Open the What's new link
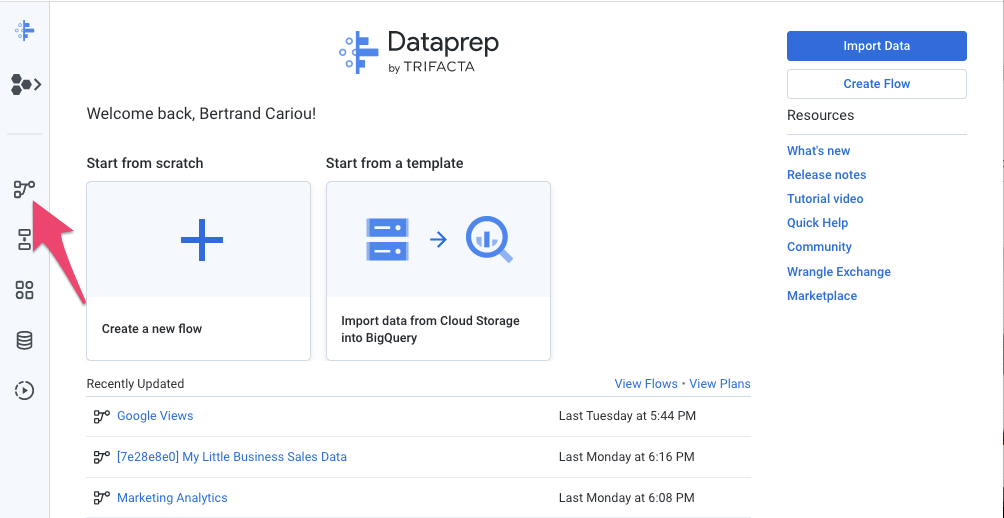 pos(818,151)
